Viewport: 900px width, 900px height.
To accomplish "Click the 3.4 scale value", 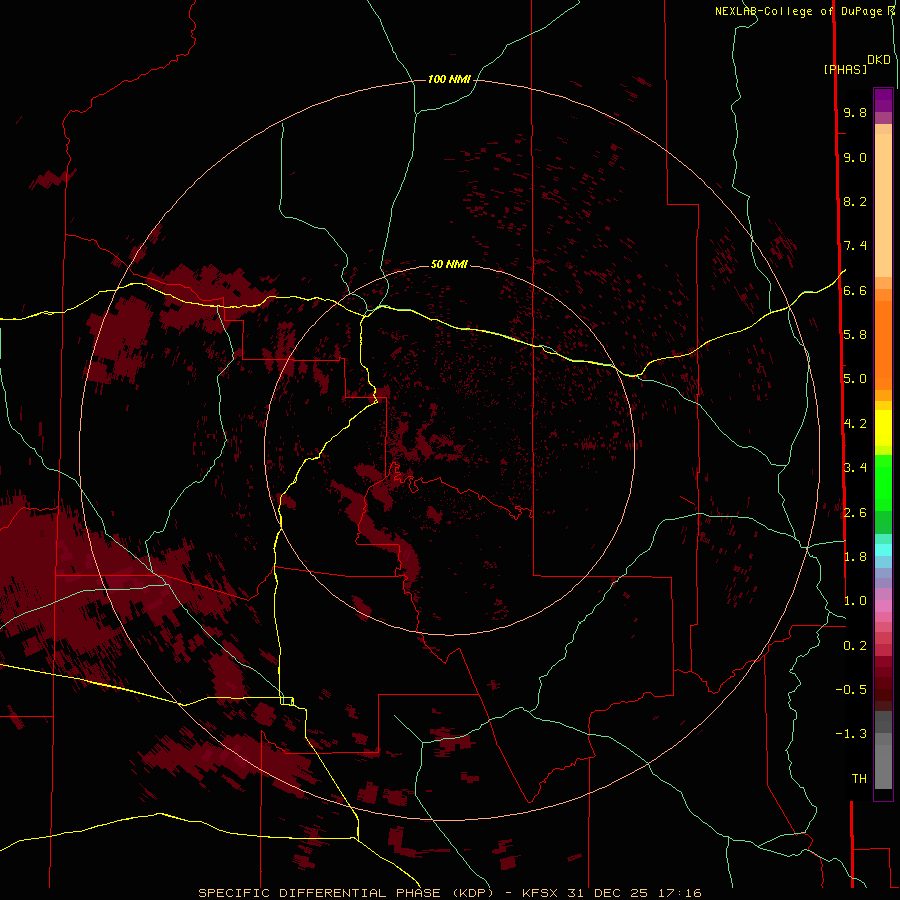I will (x=855, y=468).
